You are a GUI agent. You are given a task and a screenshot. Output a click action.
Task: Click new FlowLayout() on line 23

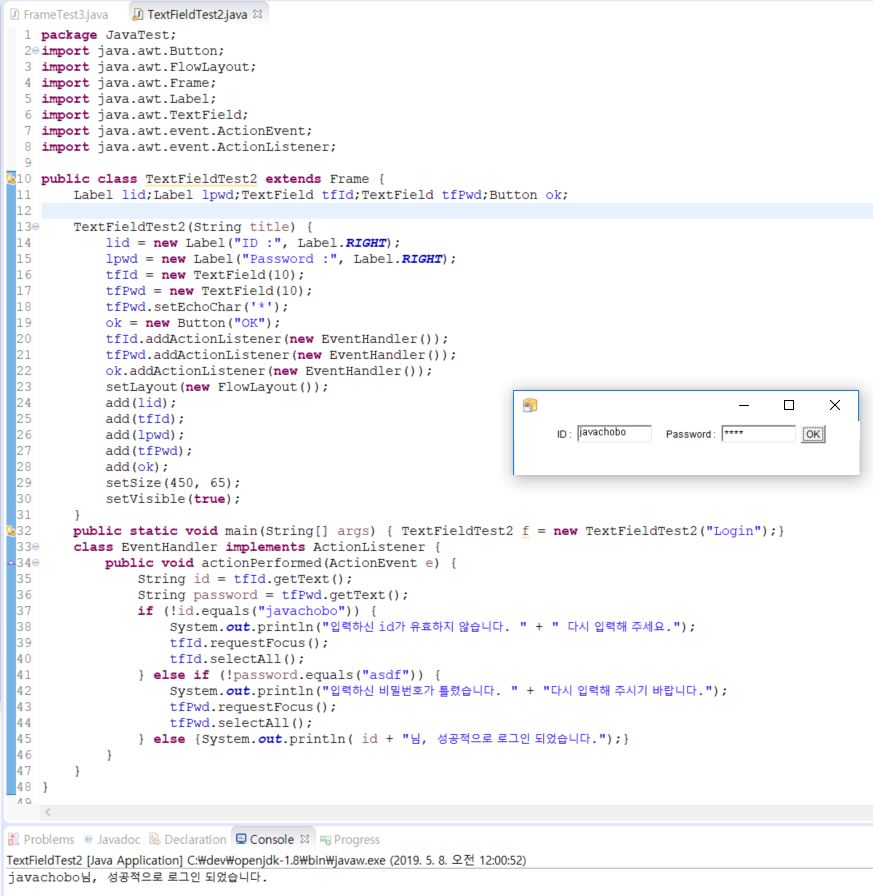click(253, 387)
